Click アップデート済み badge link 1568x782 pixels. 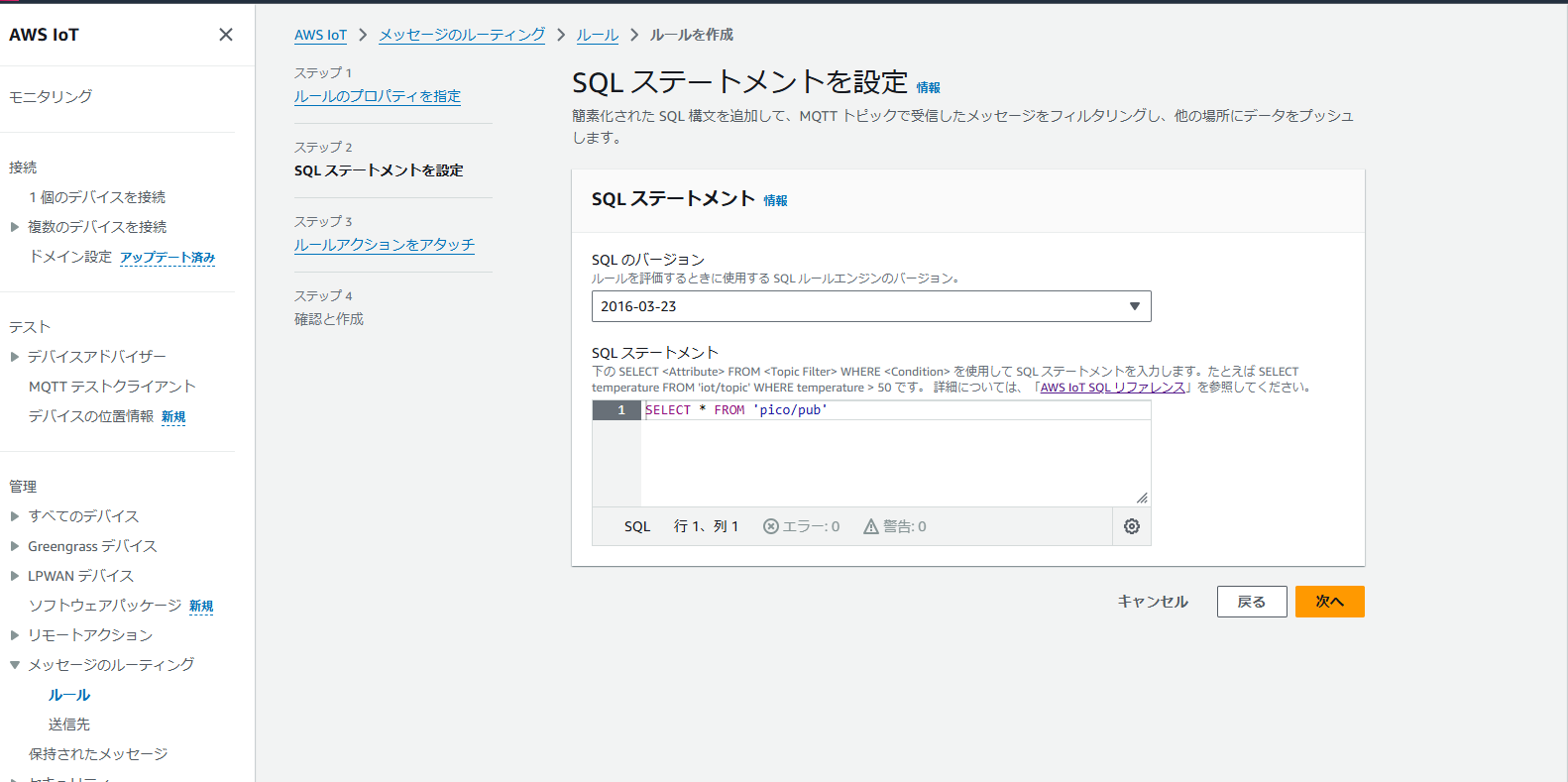click(168, 258)
